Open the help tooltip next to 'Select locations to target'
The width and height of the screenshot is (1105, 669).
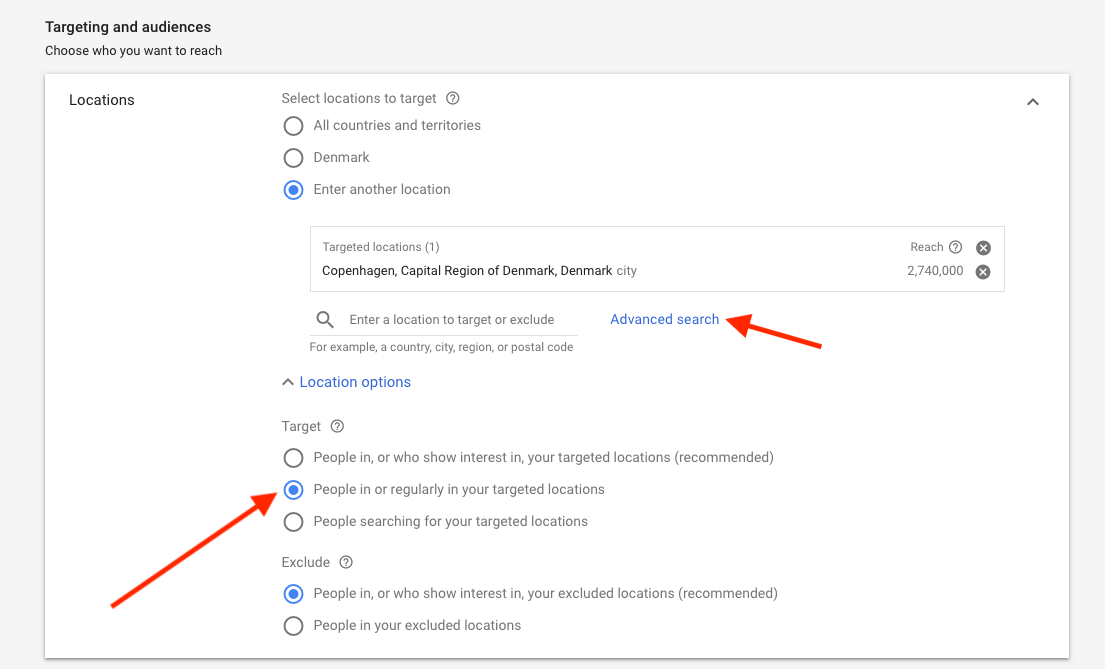[x=452, y=98]
